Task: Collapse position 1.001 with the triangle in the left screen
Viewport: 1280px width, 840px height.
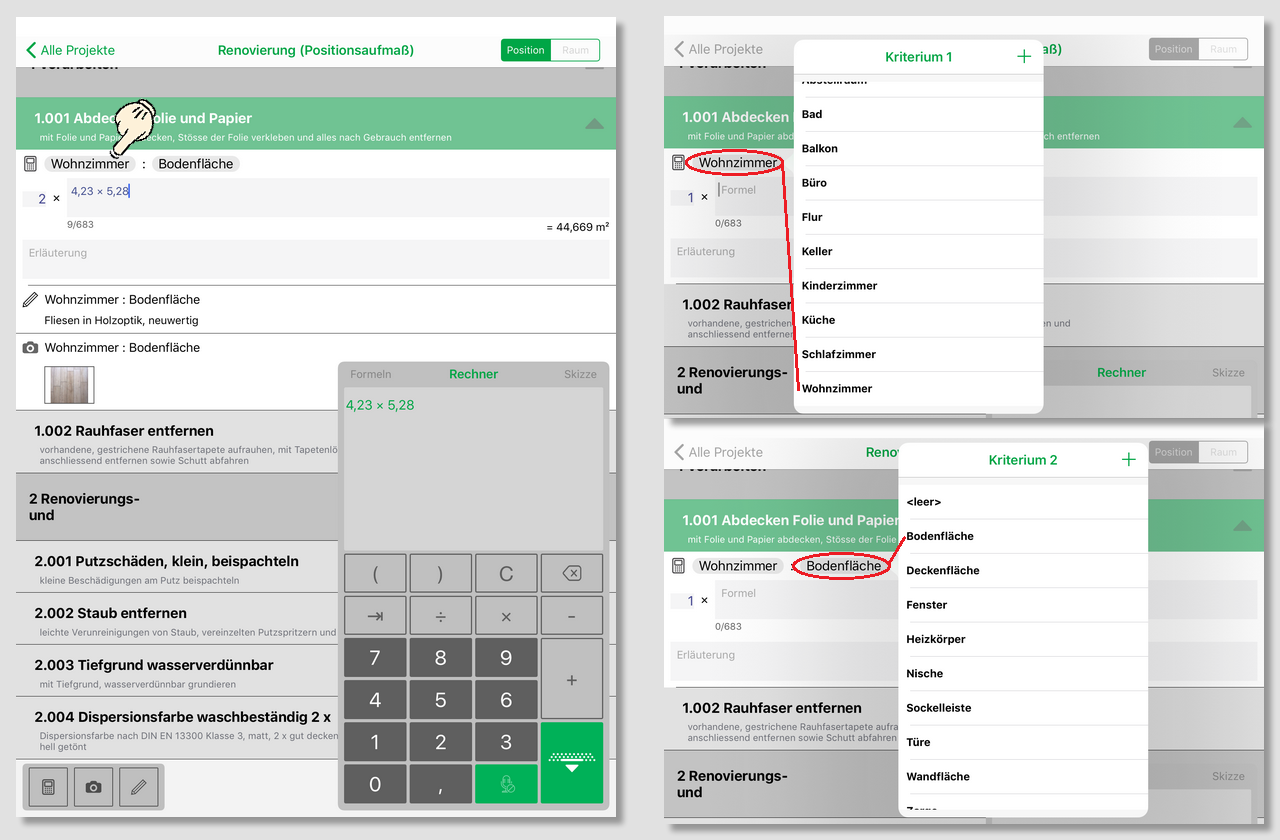Action: [x=594, y=124]
